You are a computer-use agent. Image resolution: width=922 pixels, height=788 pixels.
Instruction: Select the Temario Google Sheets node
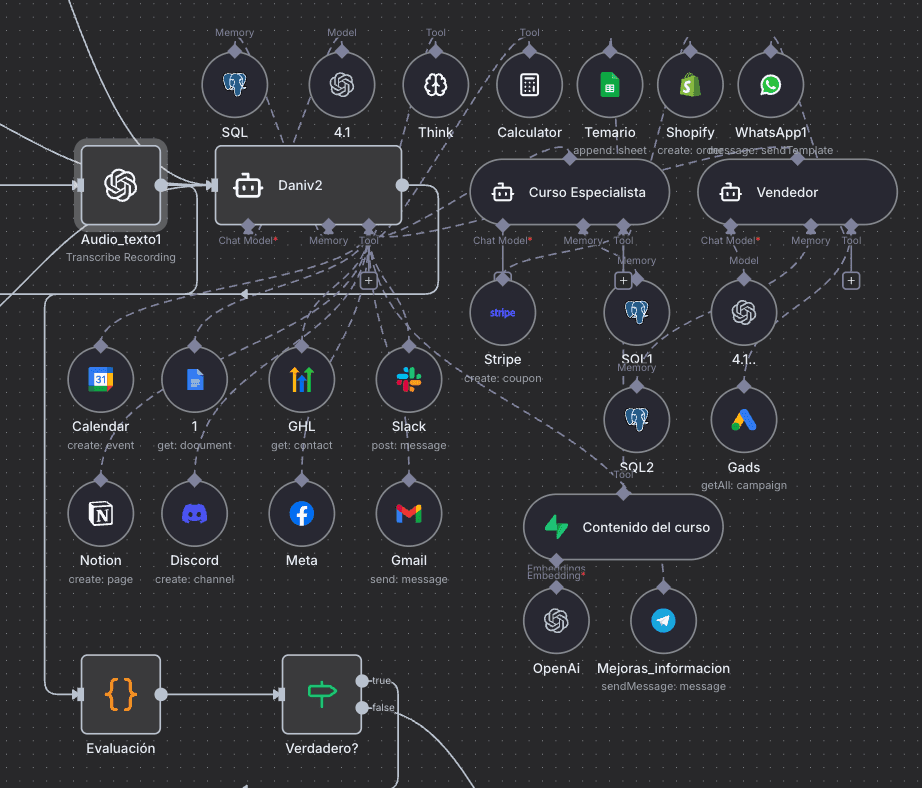[610, 85]
